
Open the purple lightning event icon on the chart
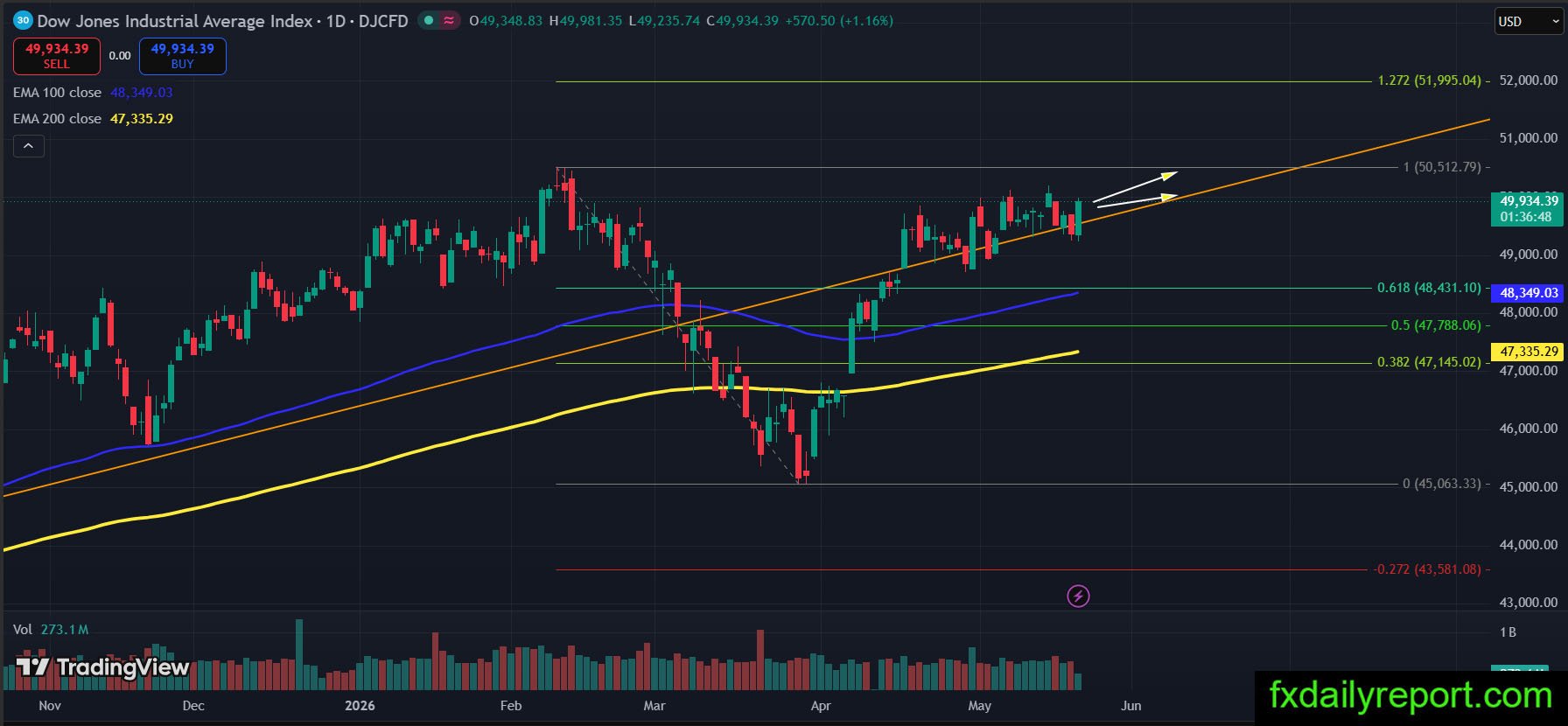pos(1078,597)
